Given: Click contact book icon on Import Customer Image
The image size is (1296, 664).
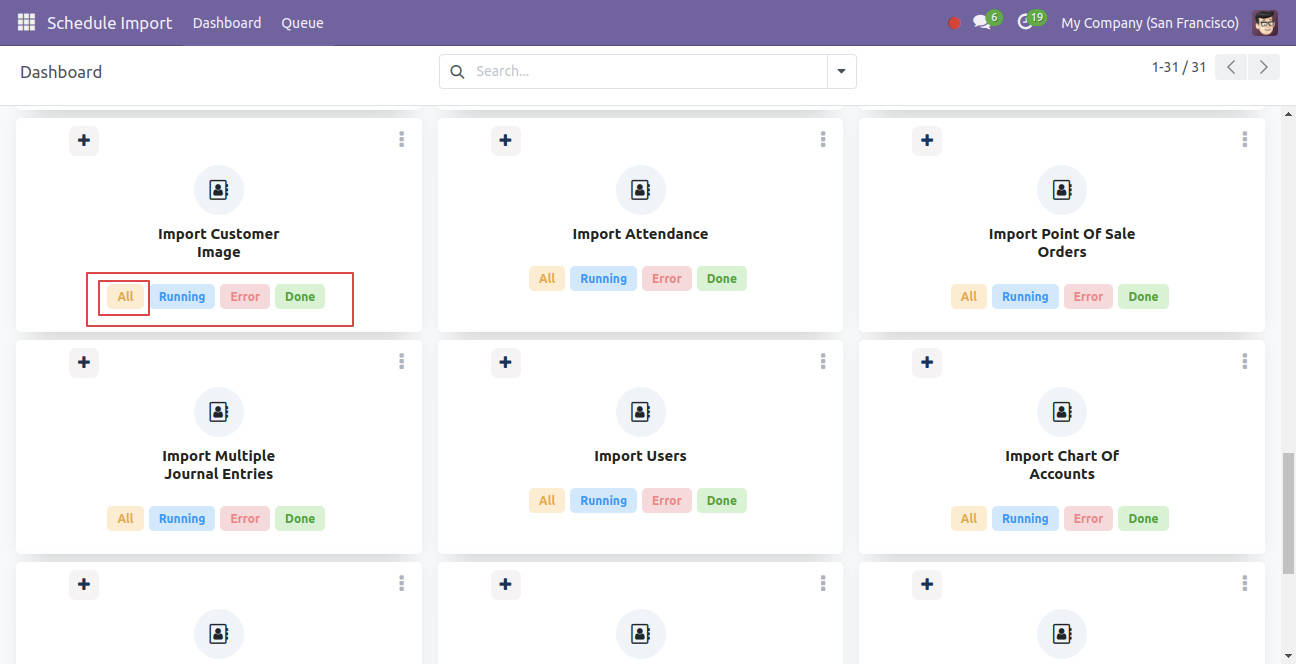Looking at the screenshot, I should pos(218,190).
